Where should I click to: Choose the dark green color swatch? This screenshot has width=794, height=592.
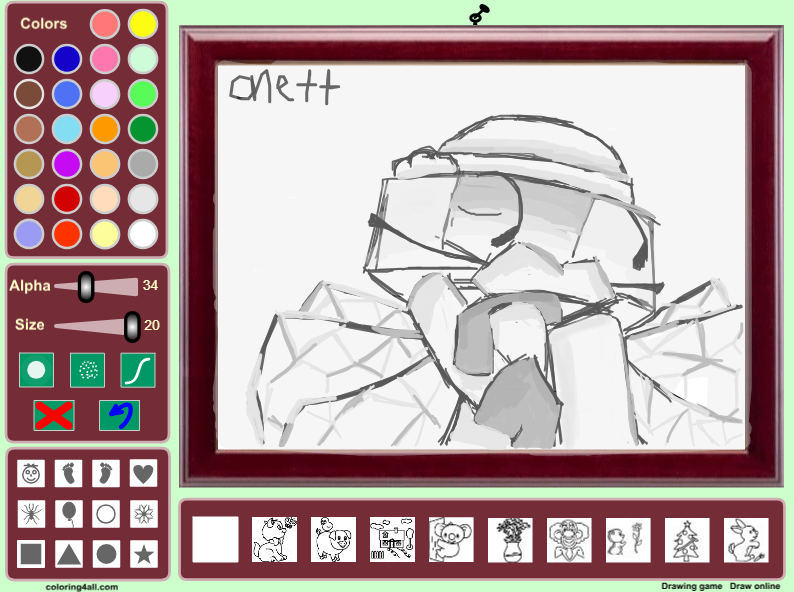143,129
